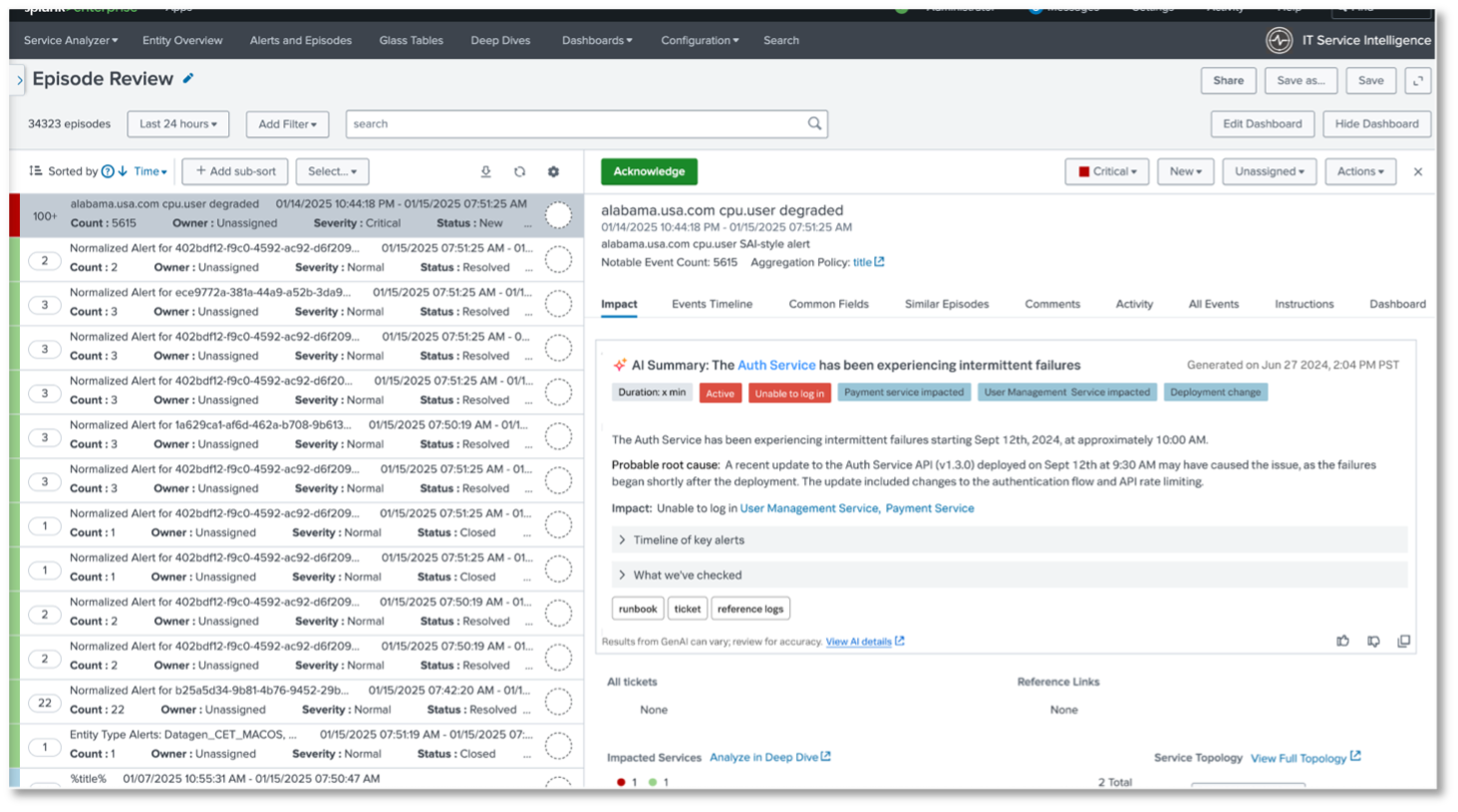Go to Alerts and Episodes
This screenshot has width=1458, height=812.
point(301,40)
